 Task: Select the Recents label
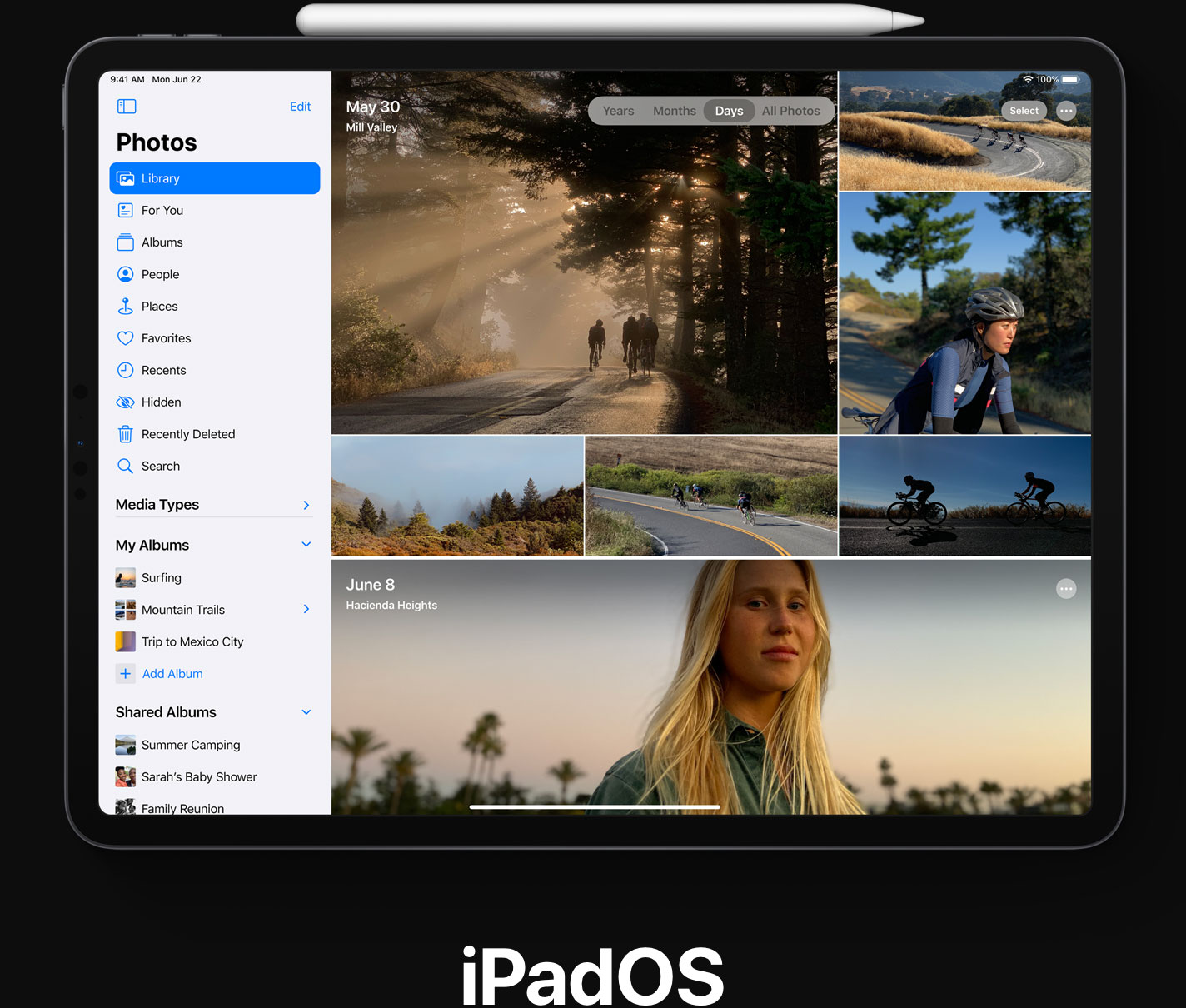164,370
